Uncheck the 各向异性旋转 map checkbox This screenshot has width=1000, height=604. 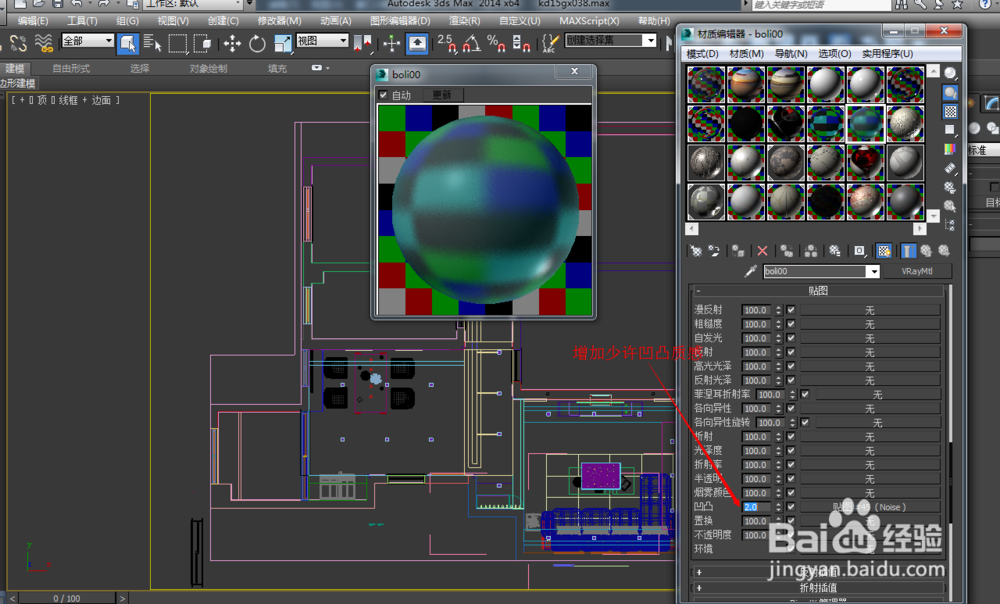pyautogui.click(x=805, y=422)
